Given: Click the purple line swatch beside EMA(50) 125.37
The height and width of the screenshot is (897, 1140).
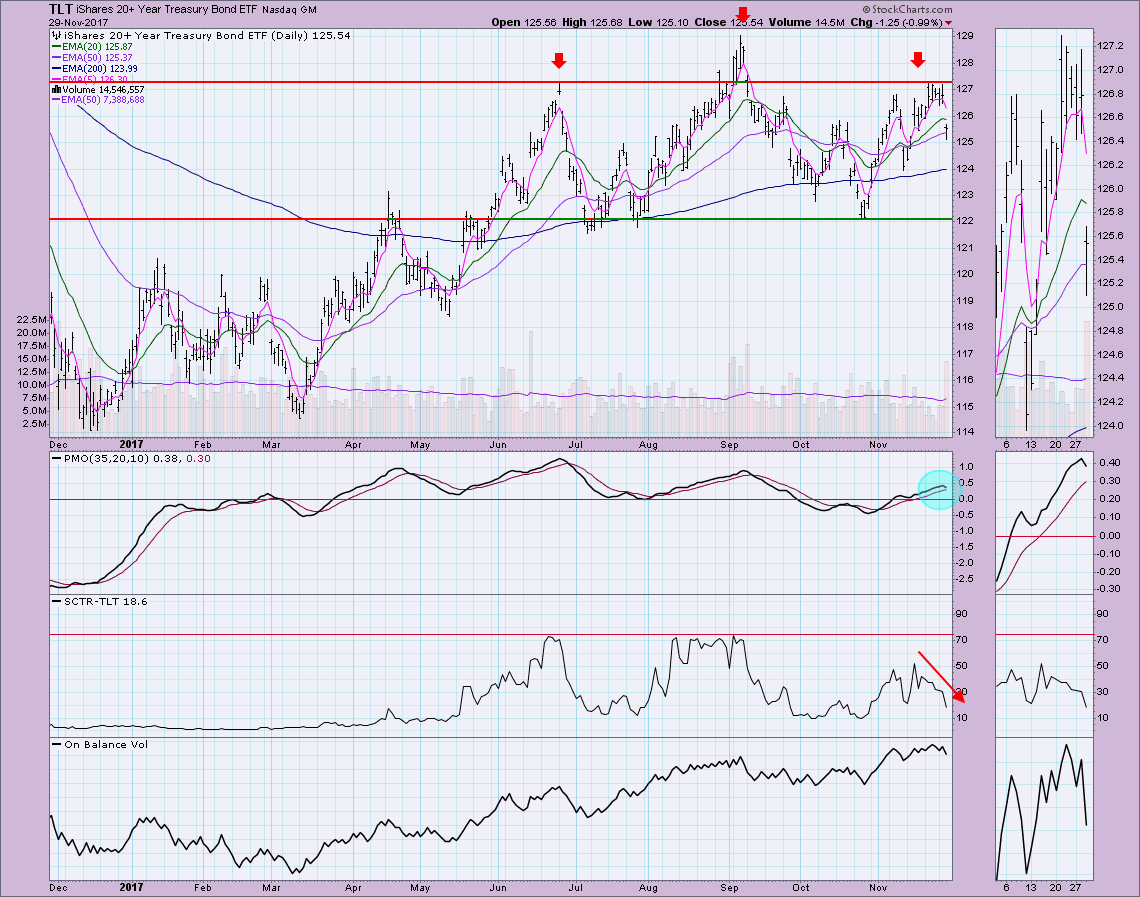Looking at the screenshot, I should click(x=57, y=57).
